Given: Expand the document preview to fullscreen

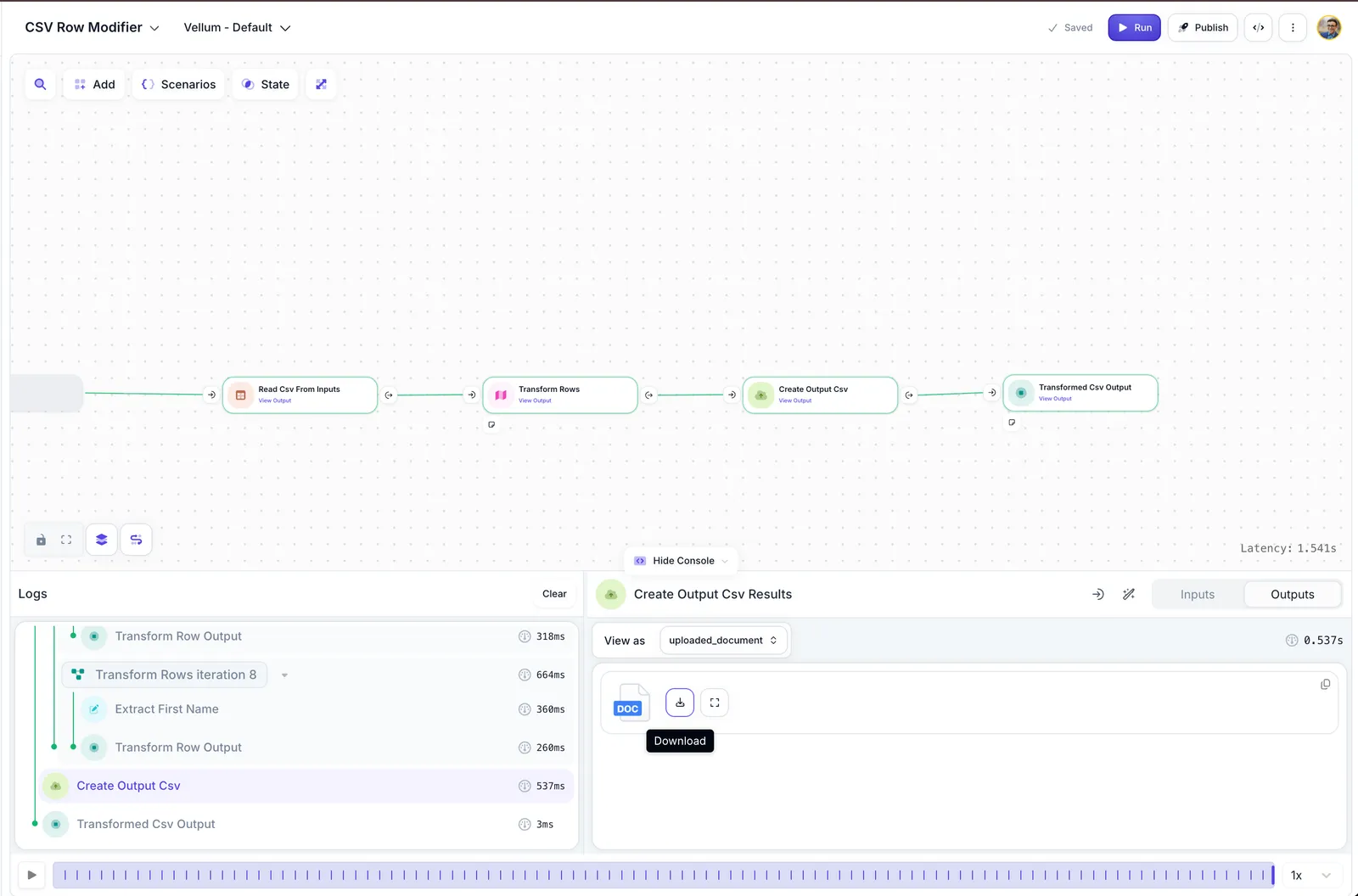Looking at the screenshot, I should point(715,703).
